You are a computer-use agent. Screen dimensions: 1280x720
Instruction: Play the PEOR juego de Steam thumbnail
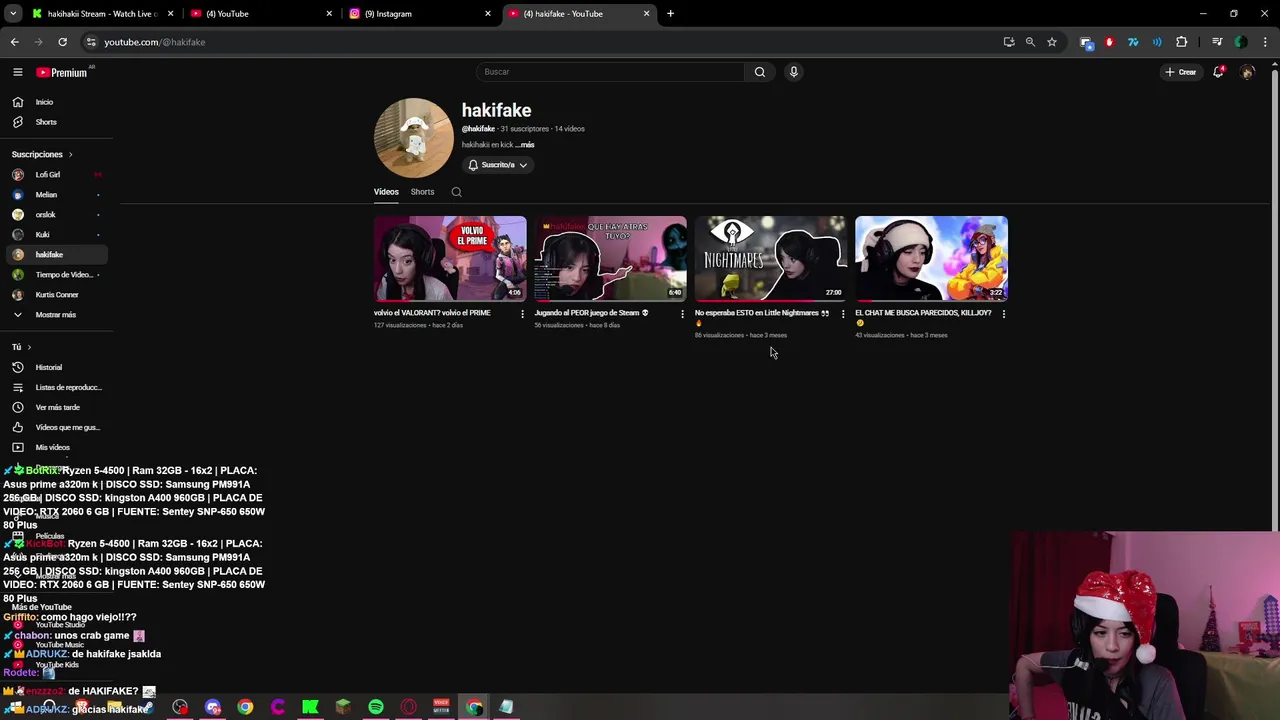click(610, 258)
